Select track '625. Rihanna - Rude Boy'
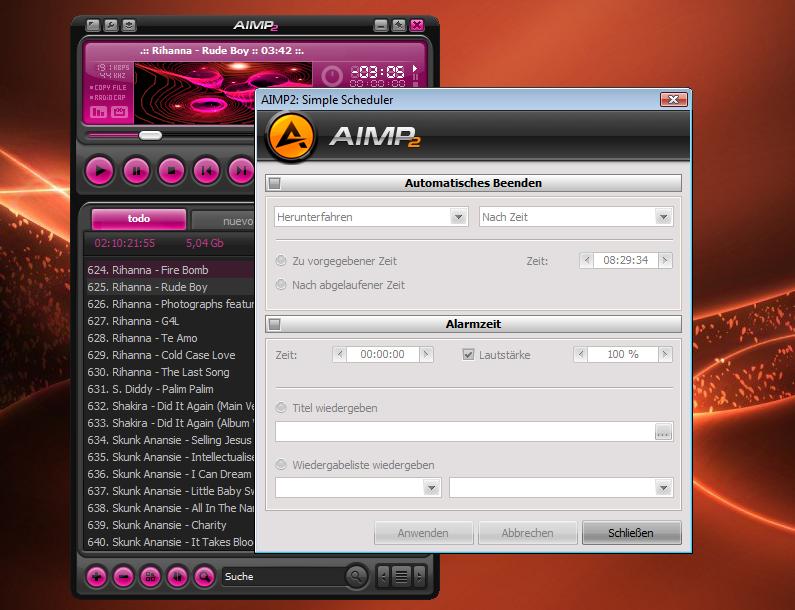The height and width of the screenshot is (610, 795). click(170, 287)
